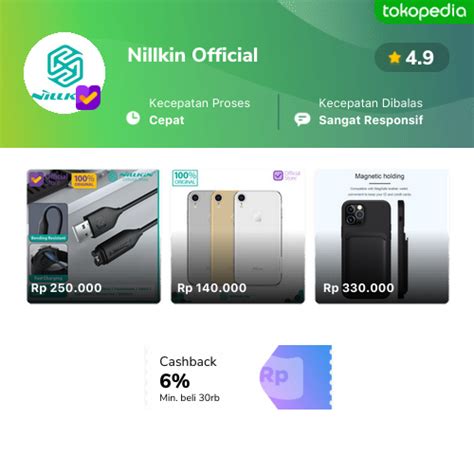
Task: Click the yellow star rating icon
Action: [394, 57]
